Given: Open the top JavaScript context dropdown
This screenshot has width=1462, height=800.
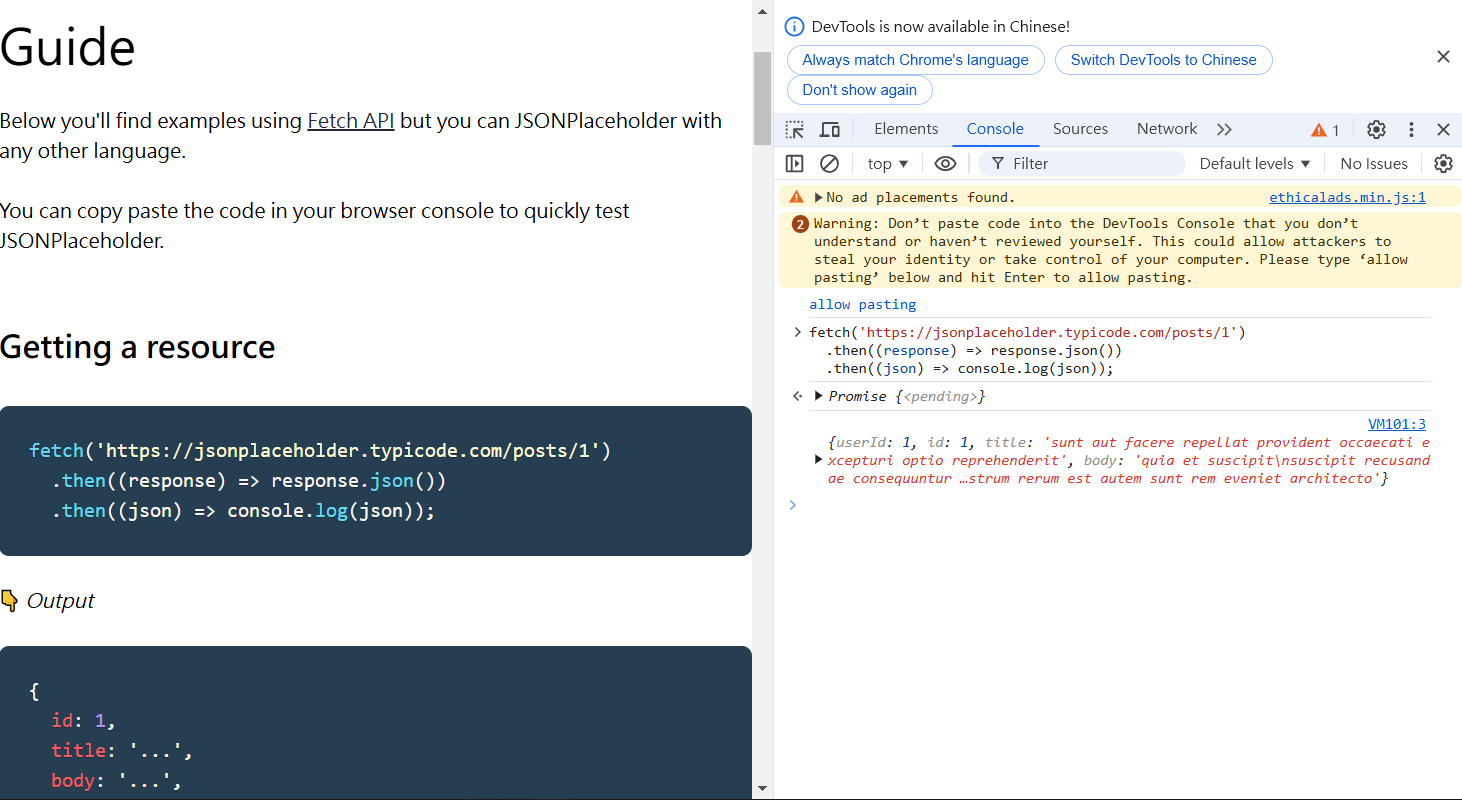Looking at the screenshot, I should (888, 163).
